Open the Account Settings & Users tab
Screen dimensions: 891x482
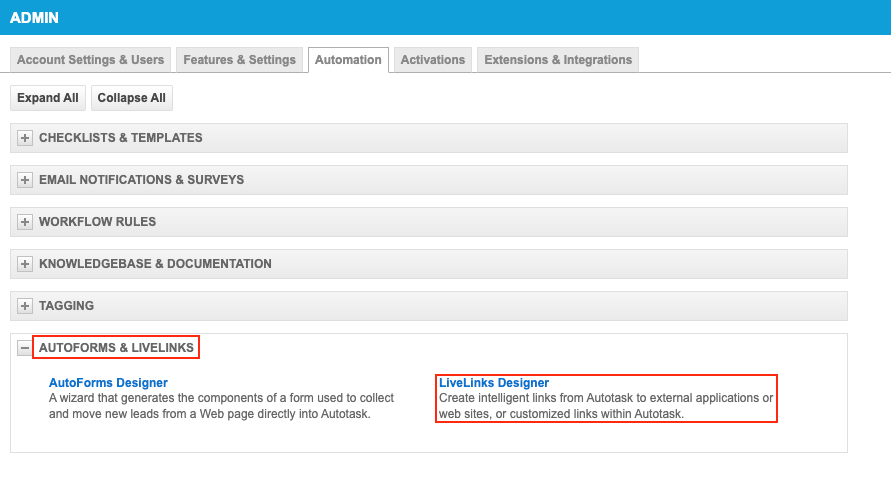tap(91, 60)
